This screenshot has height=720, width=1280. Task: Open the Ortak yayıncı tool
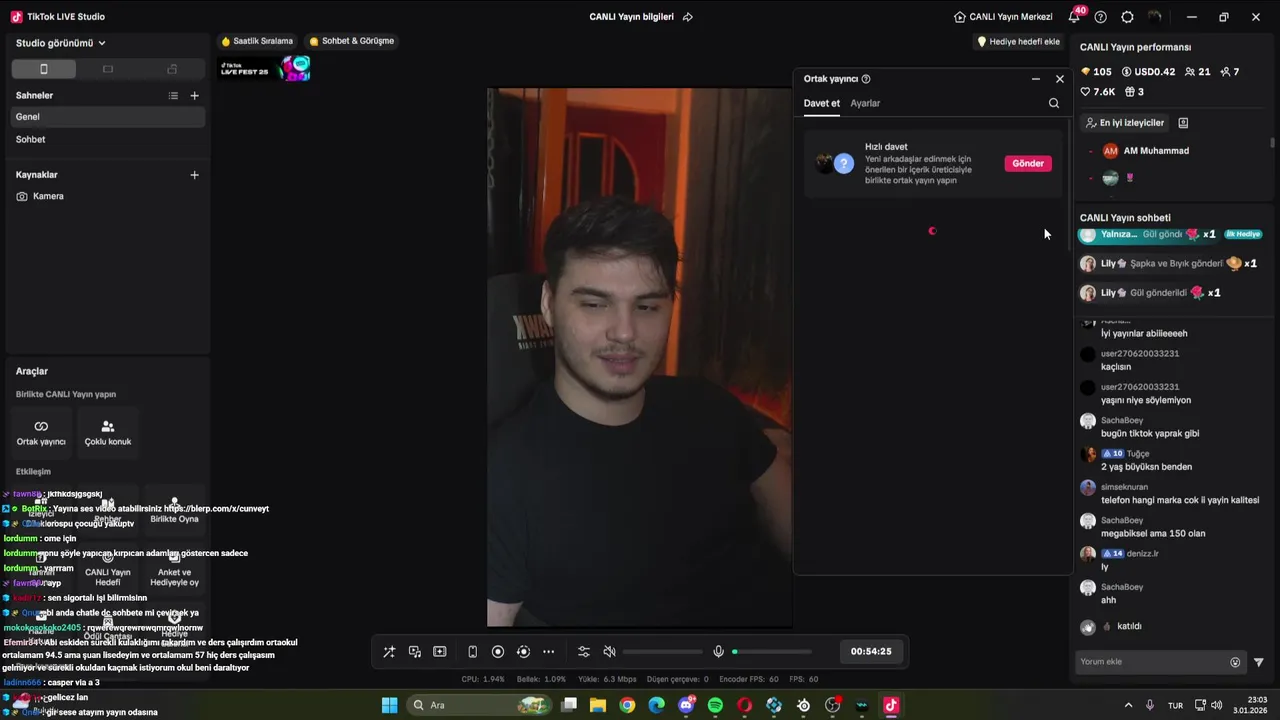(41, 432)
